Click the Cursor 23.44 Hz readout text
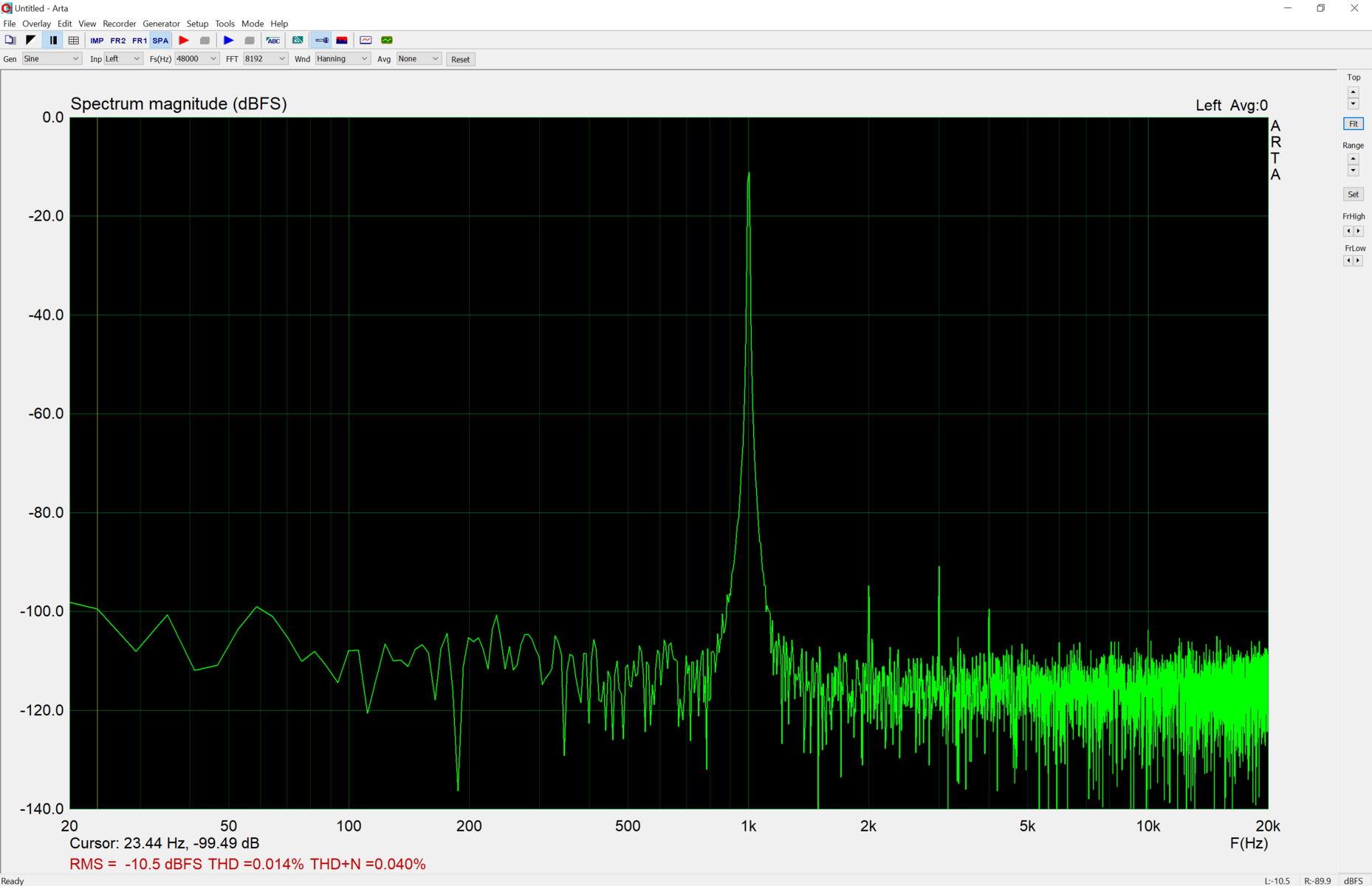Viewport: 1372px width, 886px height. click(x=164, y=843)
